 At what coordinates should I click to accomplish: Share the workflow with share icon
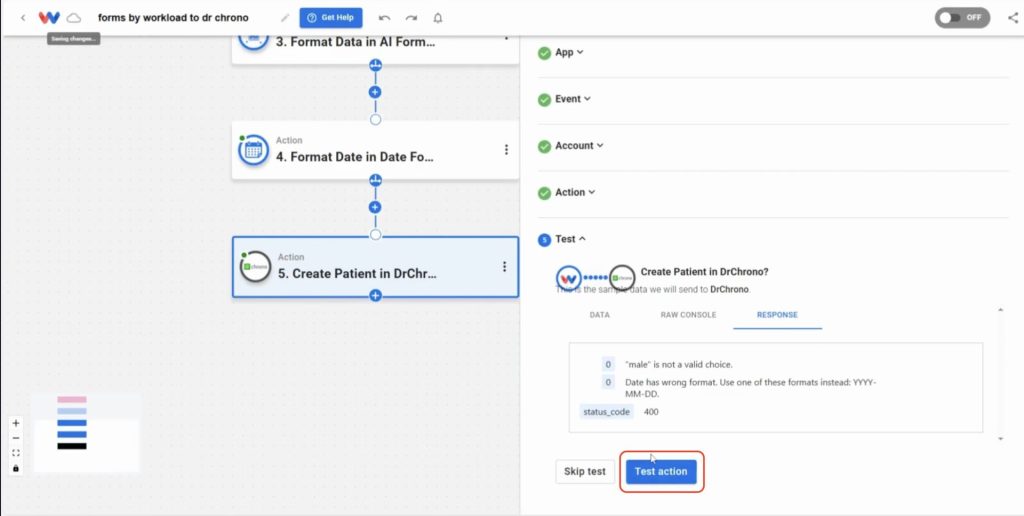tap(1013, 18)
